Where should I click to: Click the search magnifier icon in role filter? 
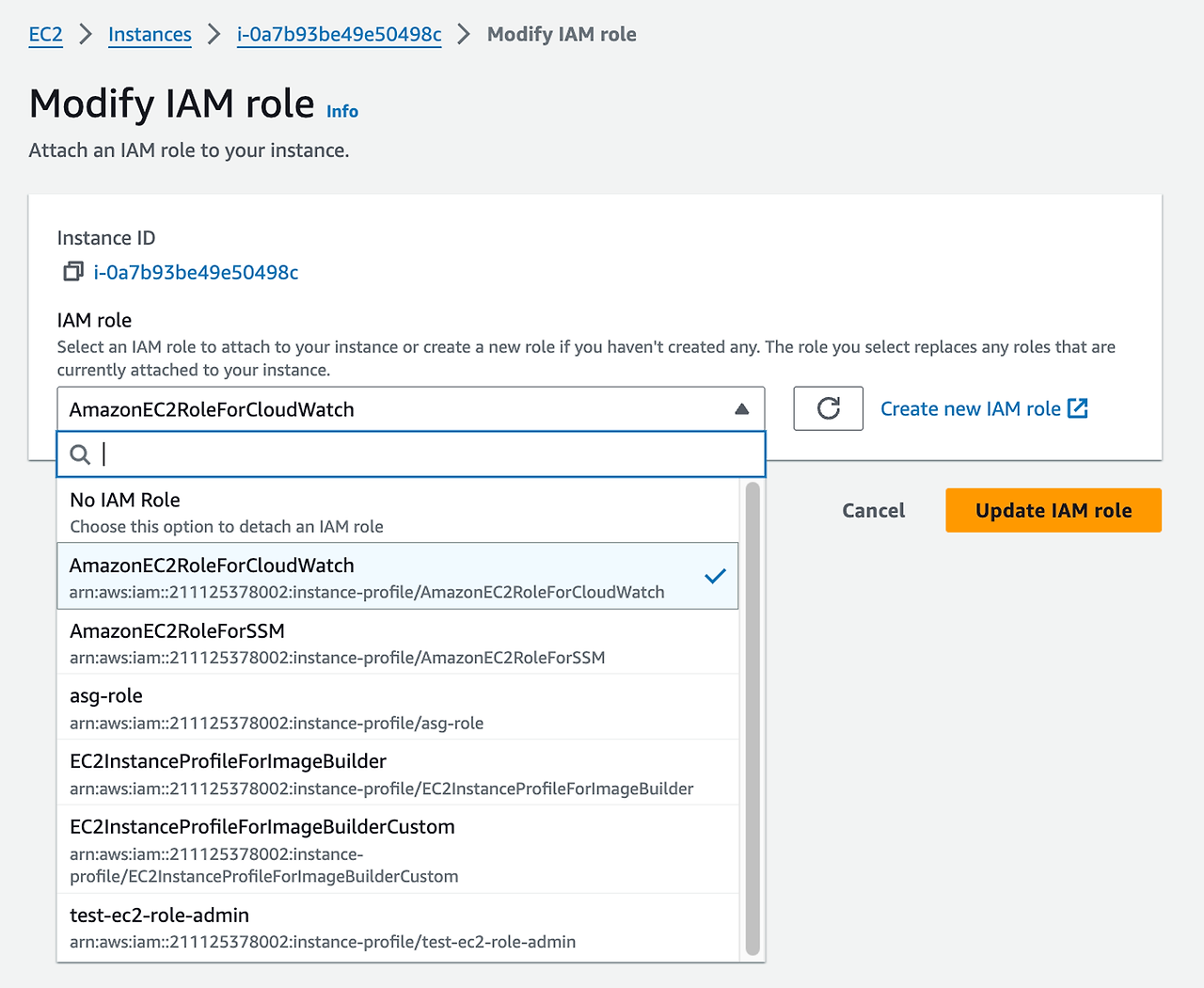click(x=81, y=454)
